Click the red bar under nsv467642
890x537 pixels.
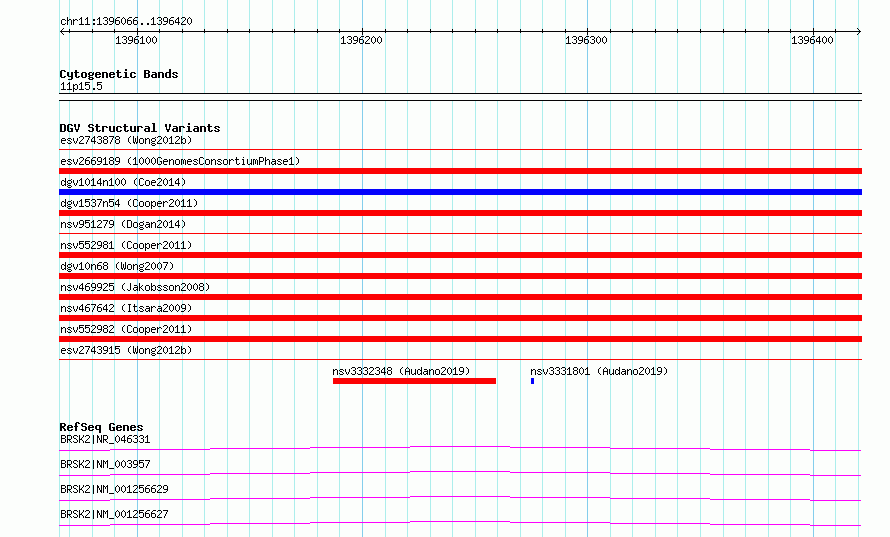[460, 318]
